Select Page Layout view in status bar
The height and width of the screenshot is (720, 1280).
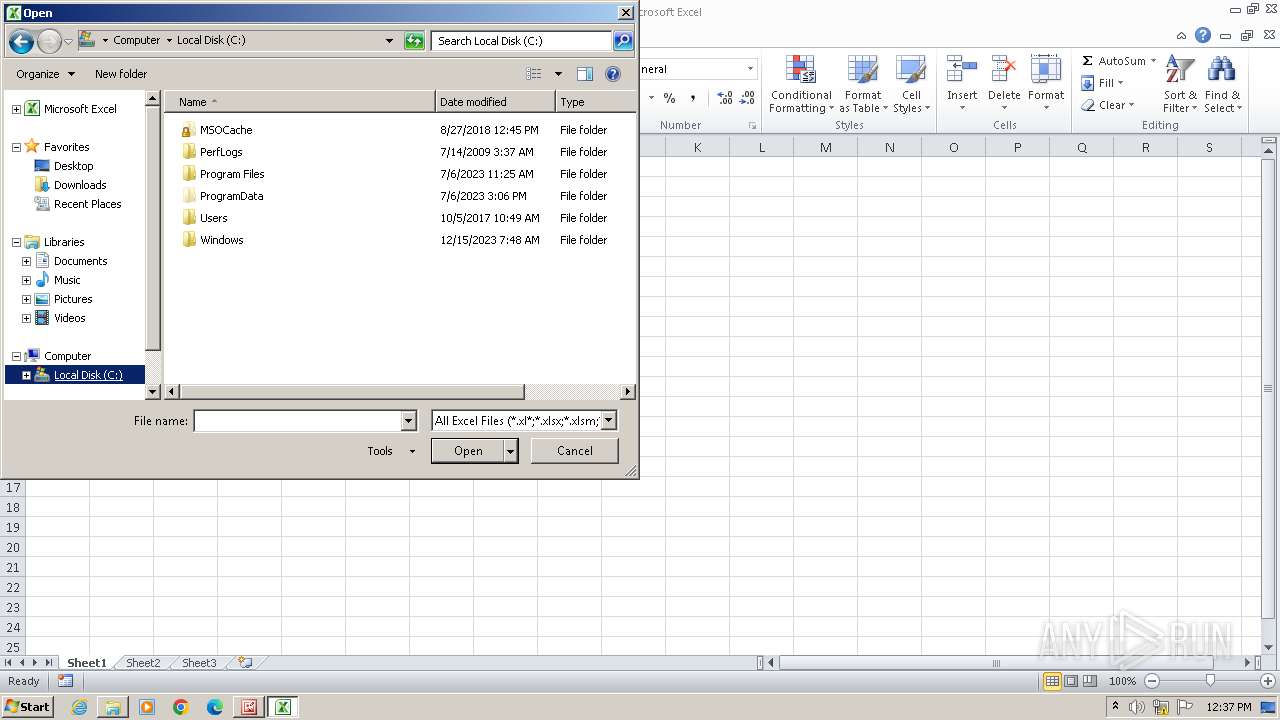(x=1071, y=681)
